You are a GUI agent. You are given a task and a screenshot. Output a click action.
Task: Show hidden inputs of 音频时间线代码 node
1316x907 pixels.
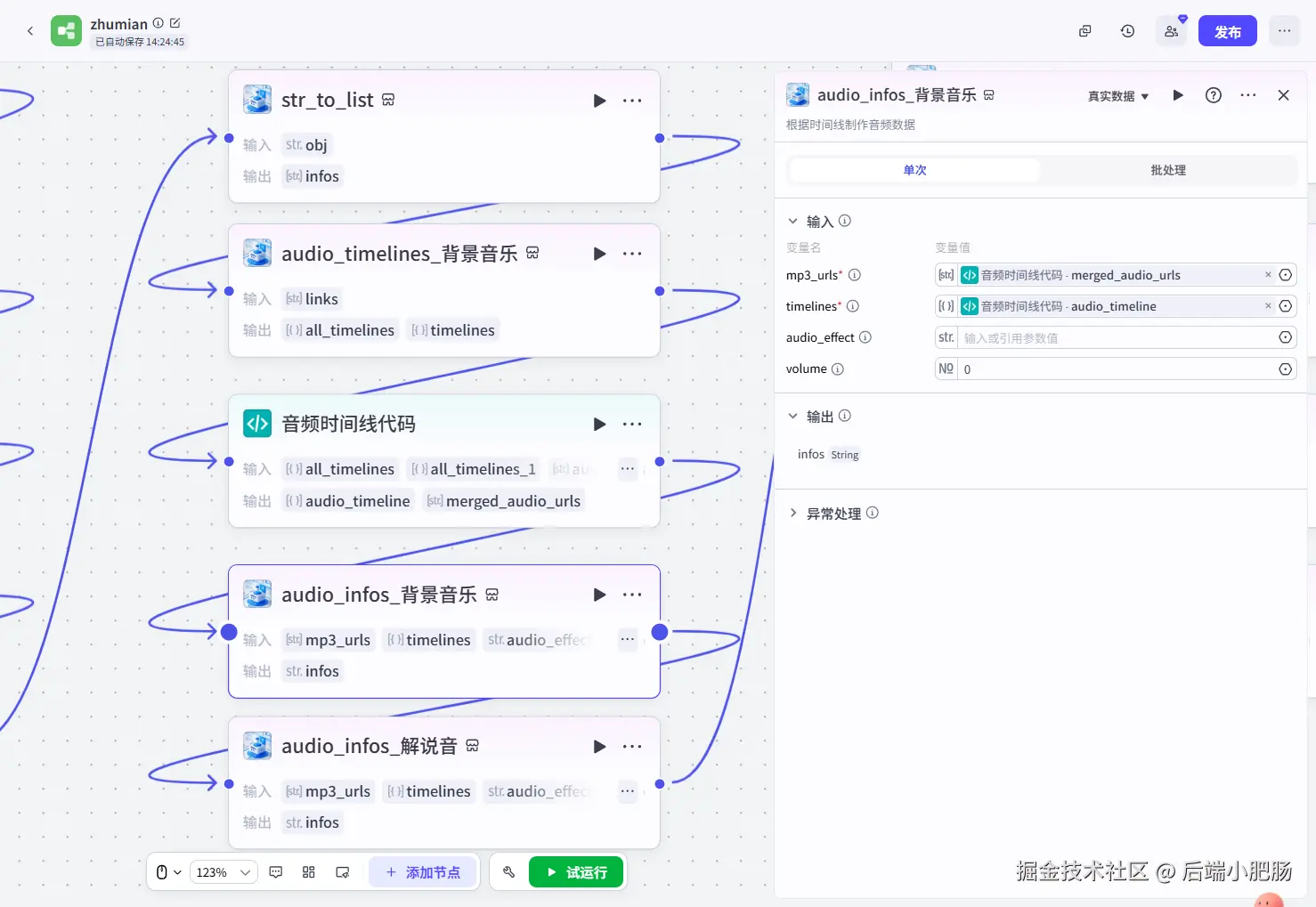628,469
